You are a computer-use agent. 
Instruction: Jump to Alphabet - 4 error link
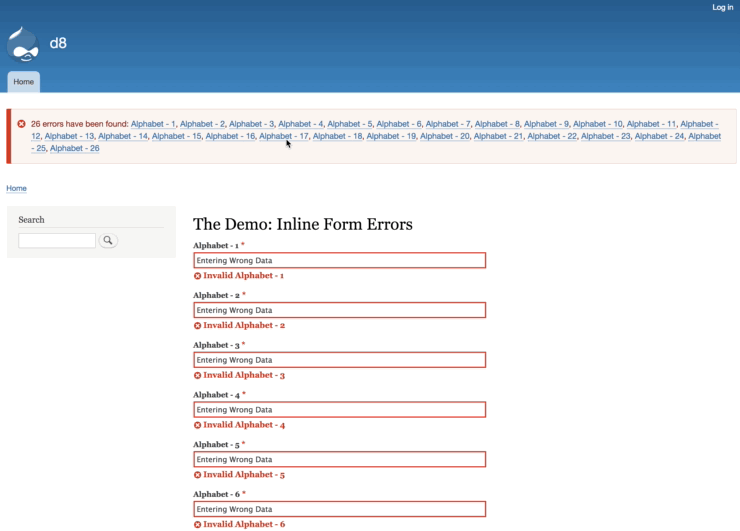[301, 124]
